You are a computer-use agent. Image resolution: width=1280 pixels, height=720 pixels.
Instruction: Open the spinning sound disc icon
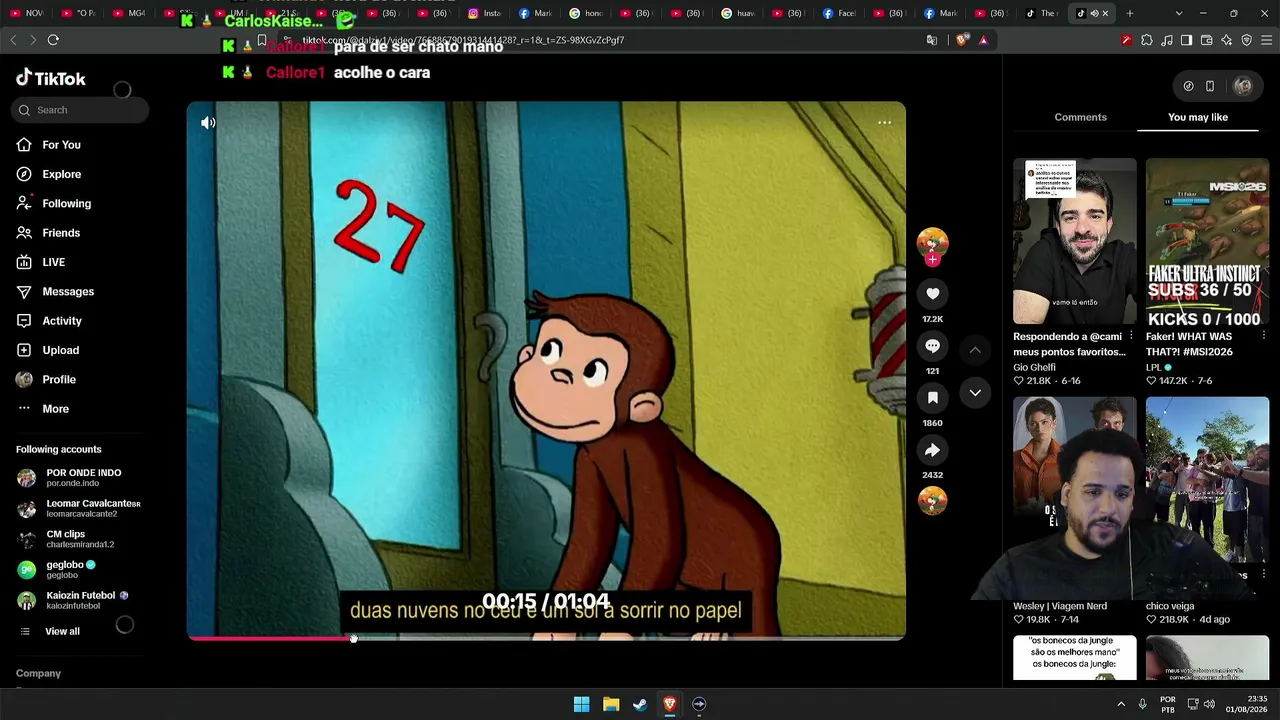coord(932,500)
